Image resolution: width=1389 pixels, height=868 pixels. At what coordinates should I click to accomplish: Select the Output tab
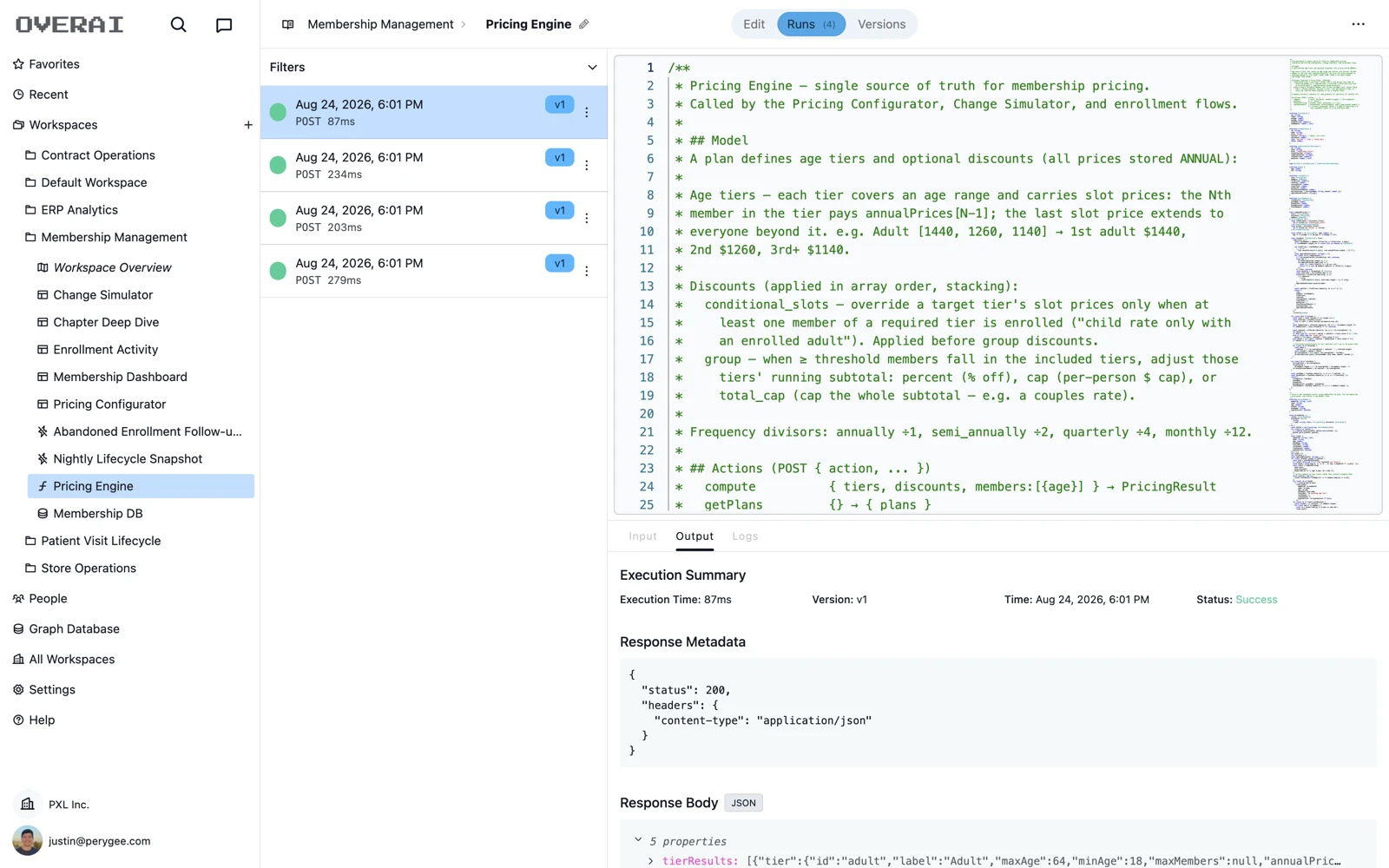(694, 536)
